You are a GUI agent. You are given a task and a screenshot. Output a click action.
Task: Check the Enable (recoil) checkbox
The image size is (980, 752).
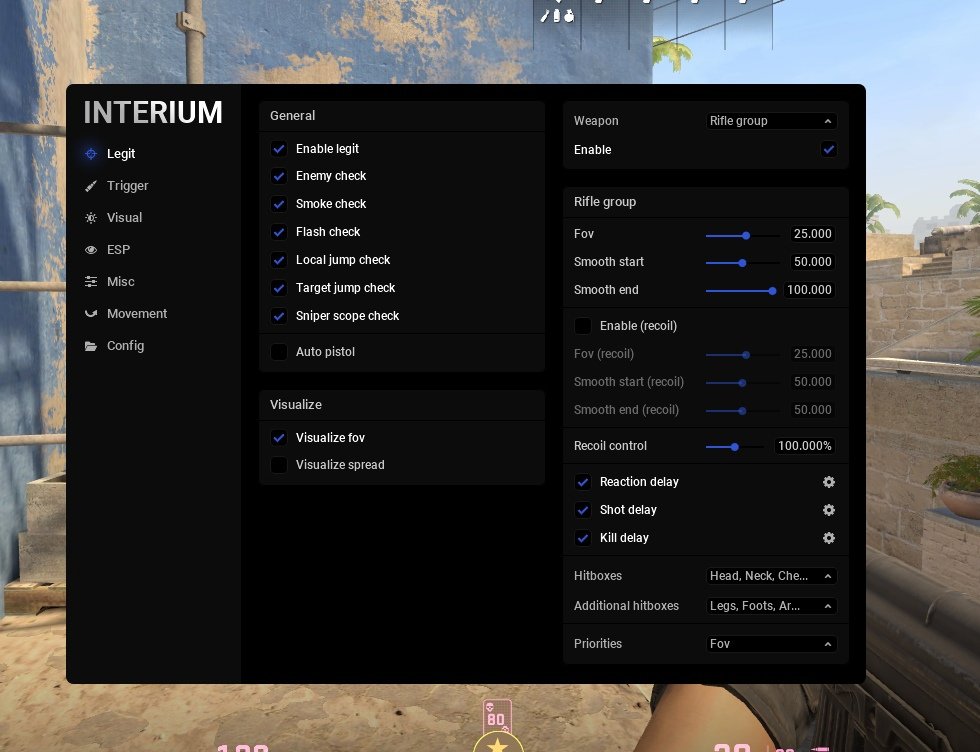click(x=582, y=326)
